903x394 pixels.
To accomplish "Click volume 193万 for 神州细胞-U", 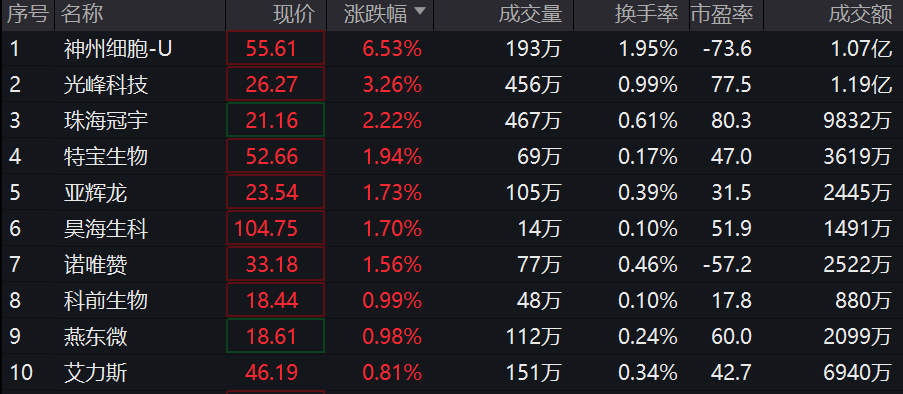I will point(533,49).
